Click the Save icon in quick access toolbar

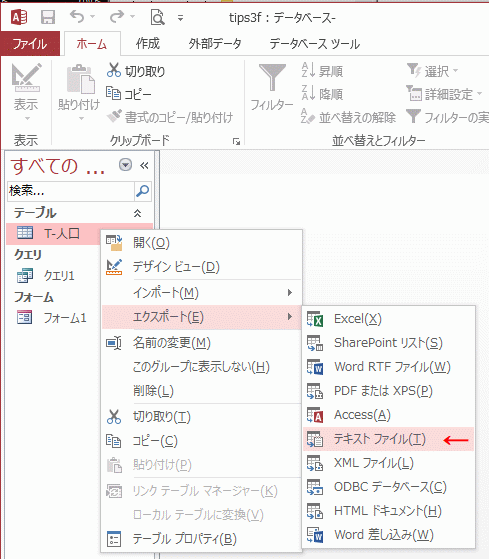point(48,17)
